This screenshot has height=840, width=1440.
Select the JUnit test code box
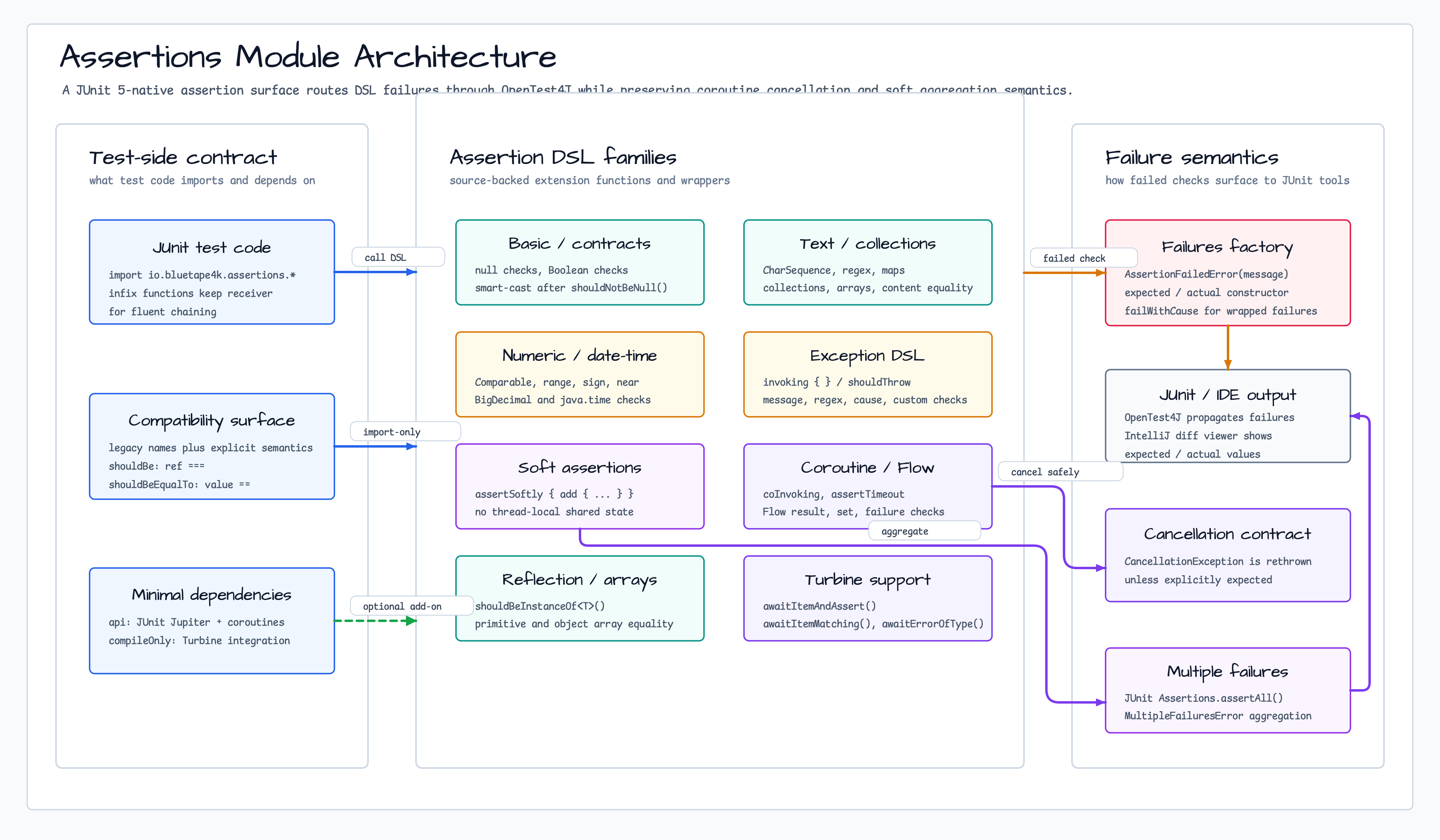click(212, 272)
